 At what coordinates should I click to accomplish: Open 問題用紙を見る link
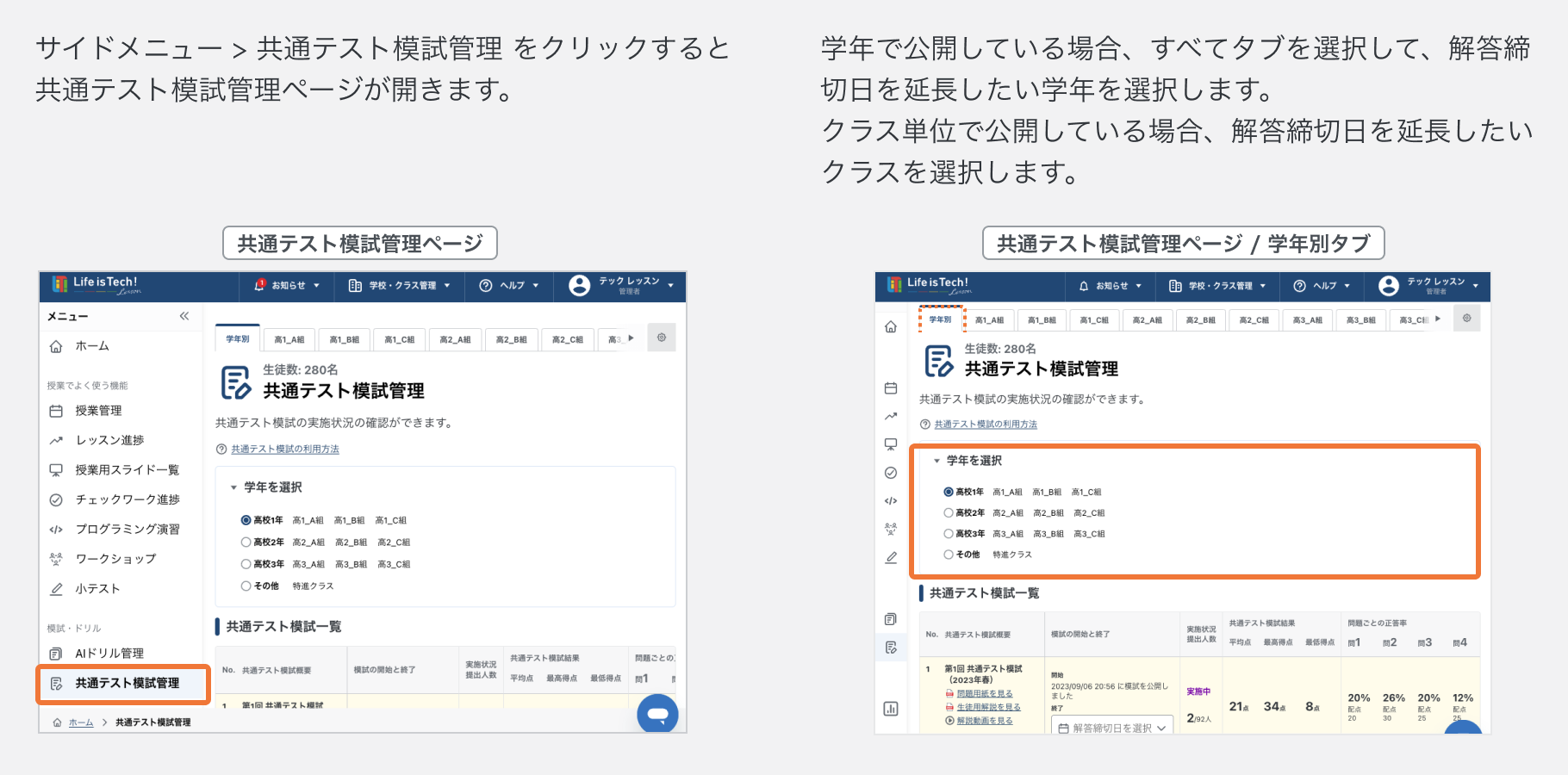click(x=985, y=693)
